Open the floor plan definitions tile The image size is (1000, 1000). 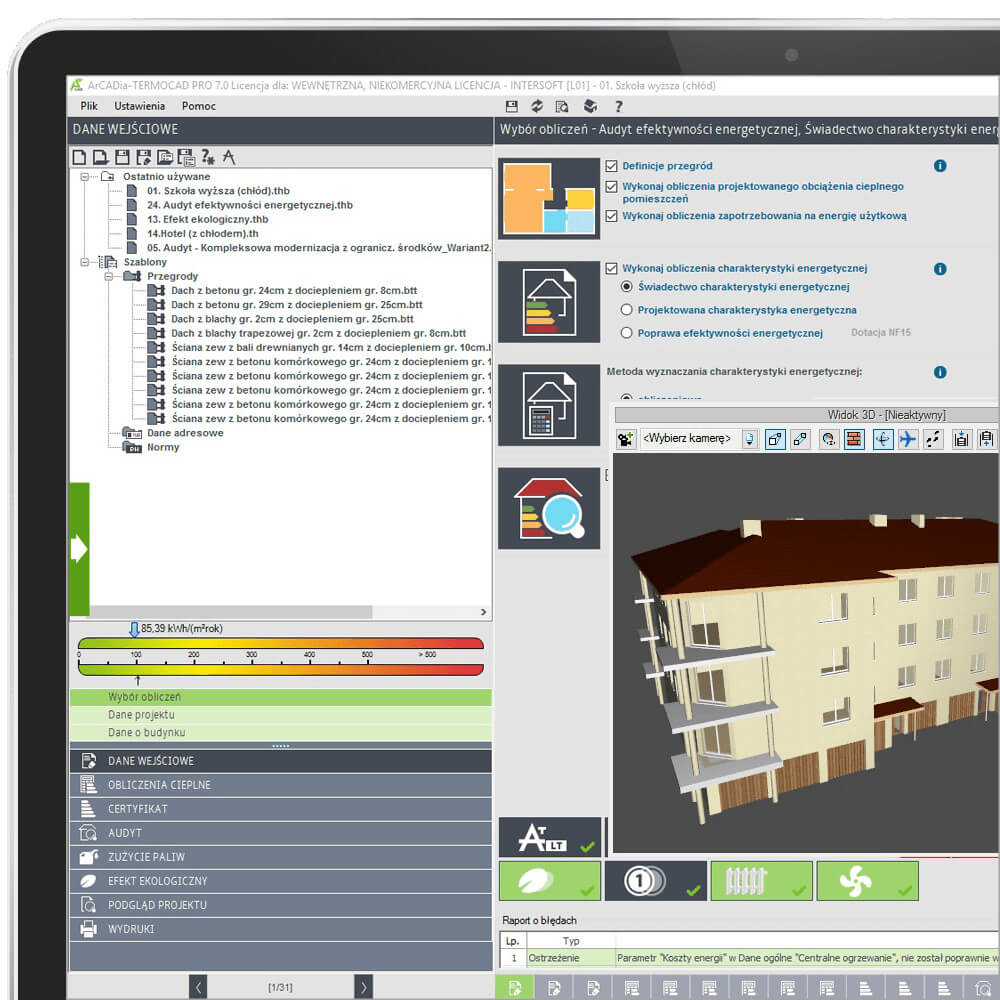click(548, 198)
